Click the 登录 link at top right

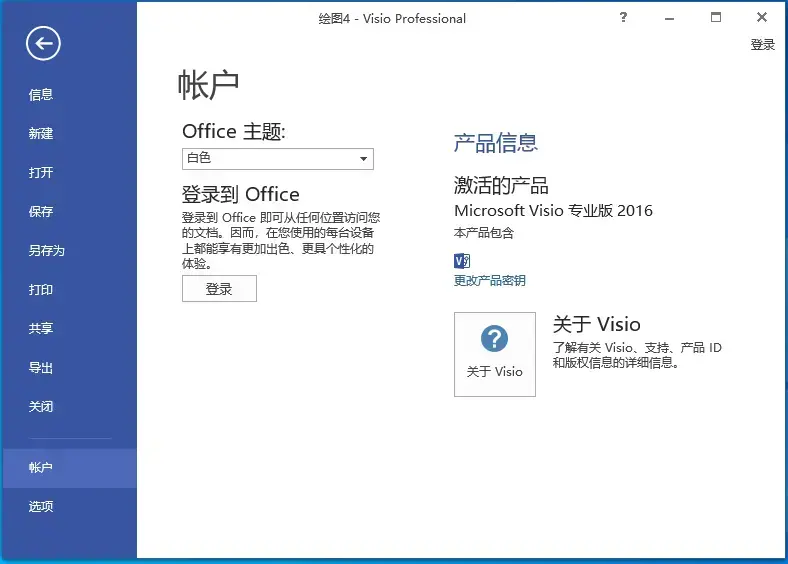762,45
